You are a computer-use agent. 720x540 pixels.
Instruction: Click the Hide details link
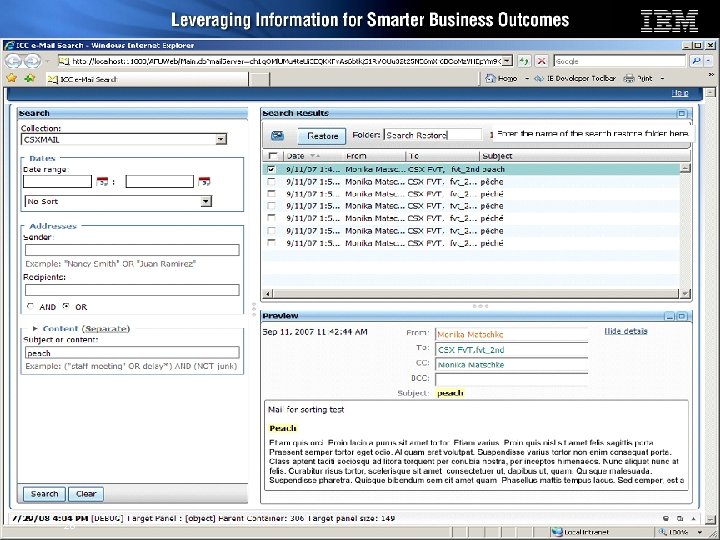coord(626,331)
